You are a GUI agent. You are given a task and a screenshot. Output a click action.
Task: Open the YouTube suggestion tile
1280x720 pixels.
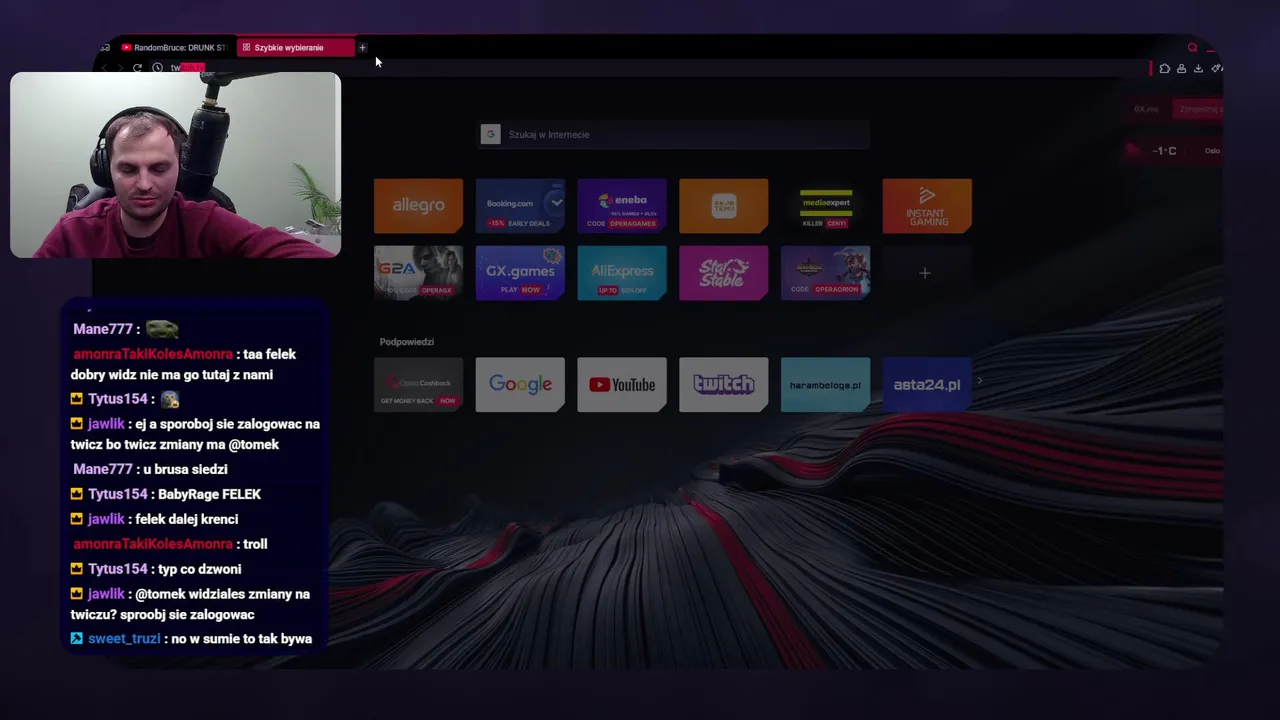point(622,385)
